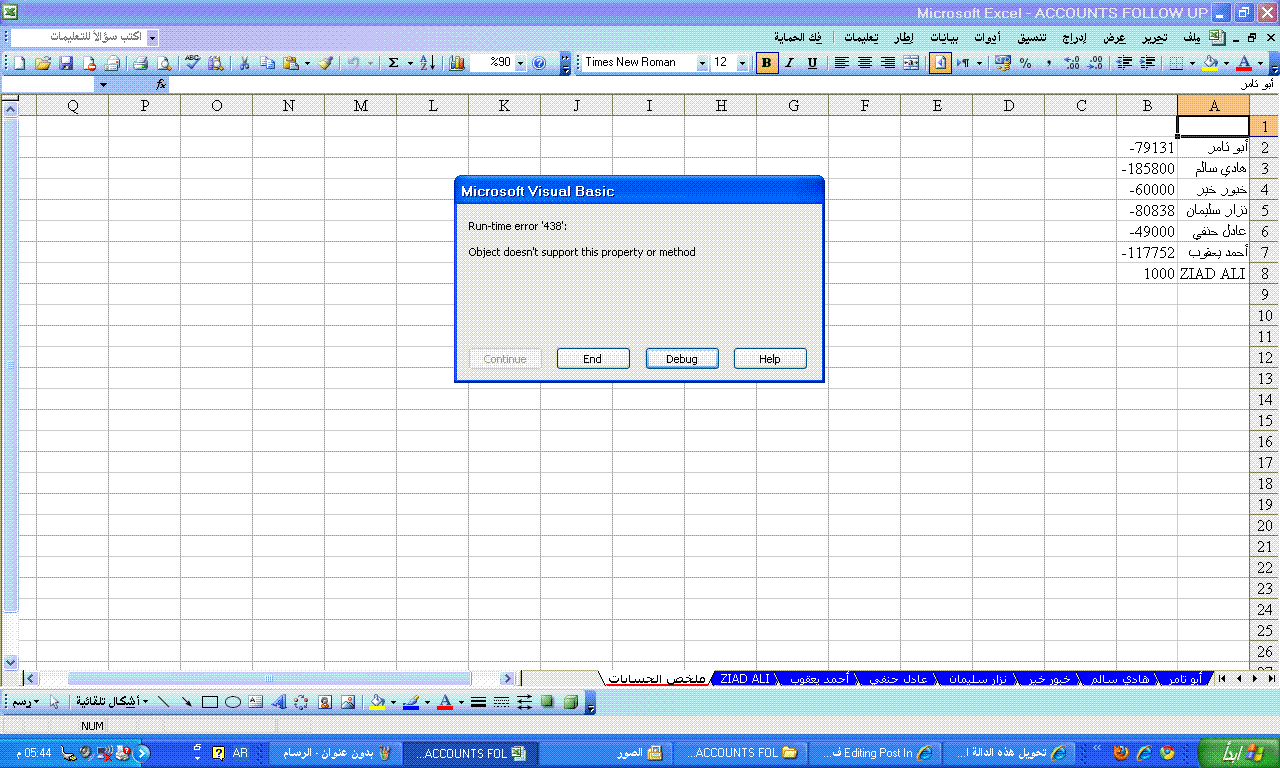
Task: Open the zoom %90 dropdown
Action: tap(521, 62)
